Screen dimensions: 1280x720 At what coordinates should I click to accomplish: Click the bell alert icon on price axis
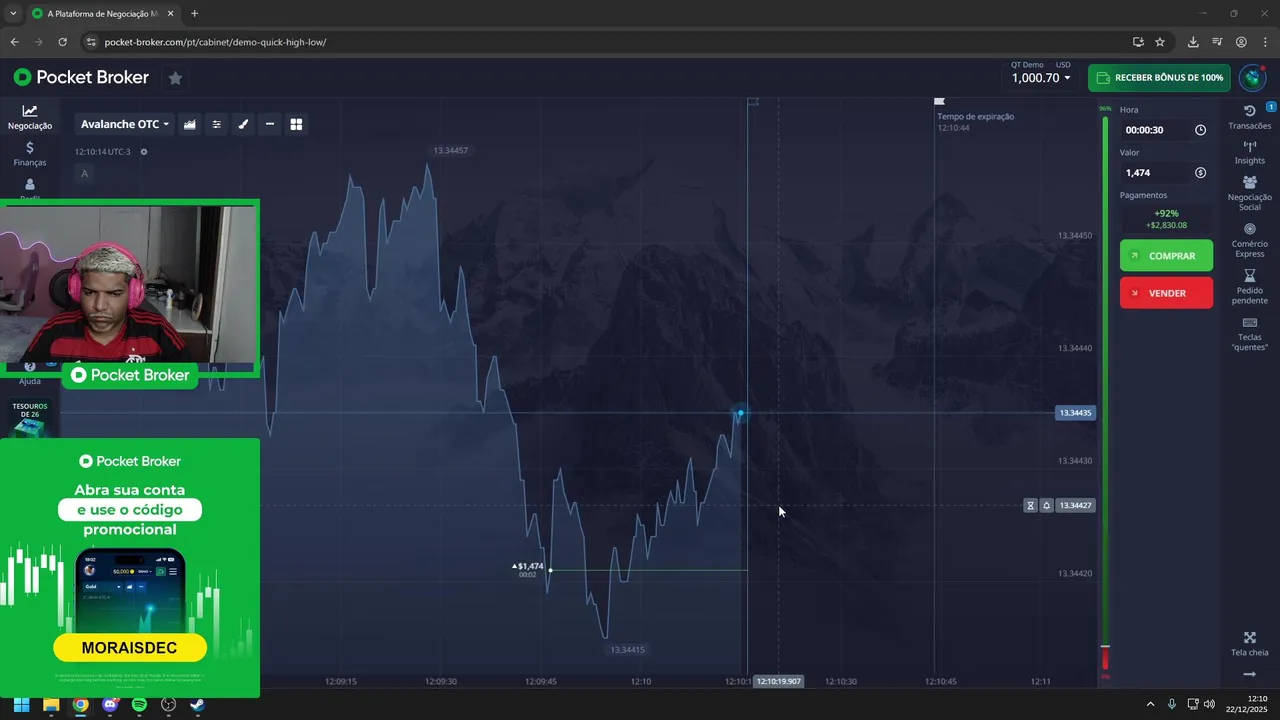(x=1046, y=506)
